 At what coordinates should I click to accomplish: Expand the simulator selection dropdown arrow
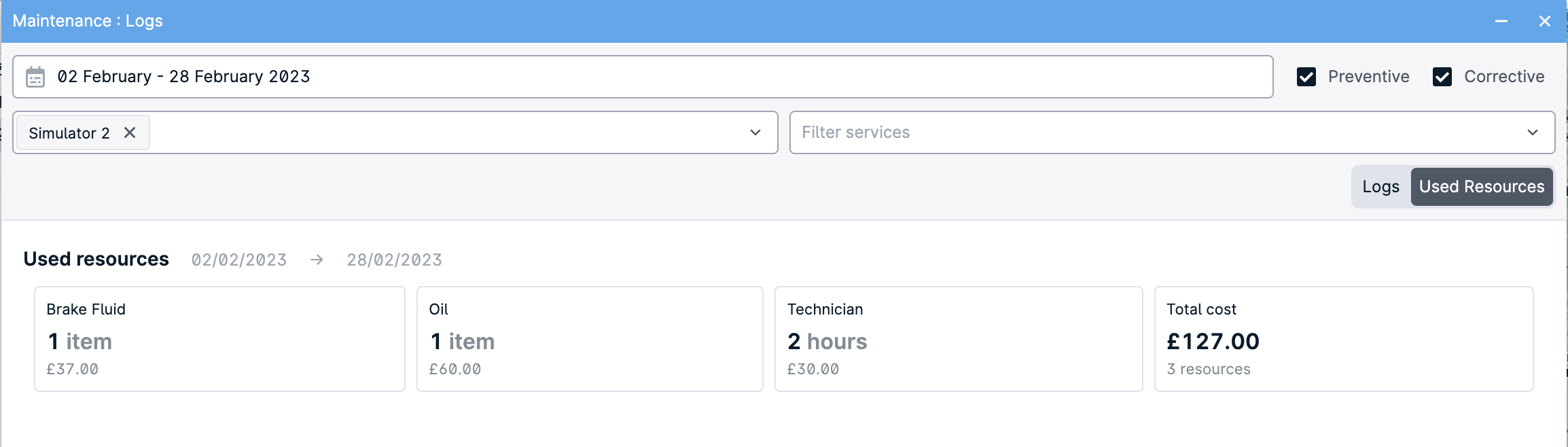755,132
